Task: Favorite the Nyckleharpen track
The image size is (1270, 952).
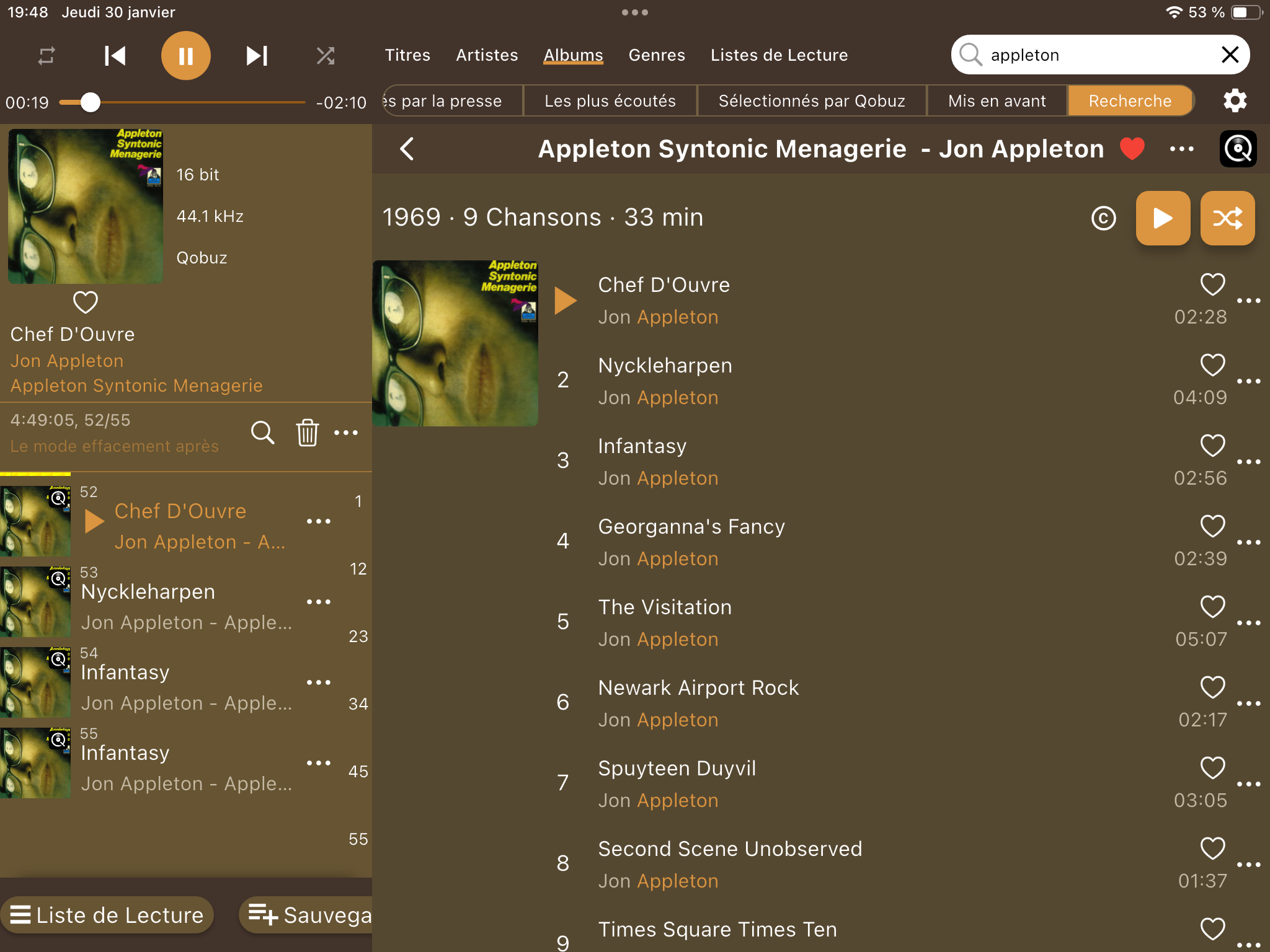Action: click(1212, 365)
